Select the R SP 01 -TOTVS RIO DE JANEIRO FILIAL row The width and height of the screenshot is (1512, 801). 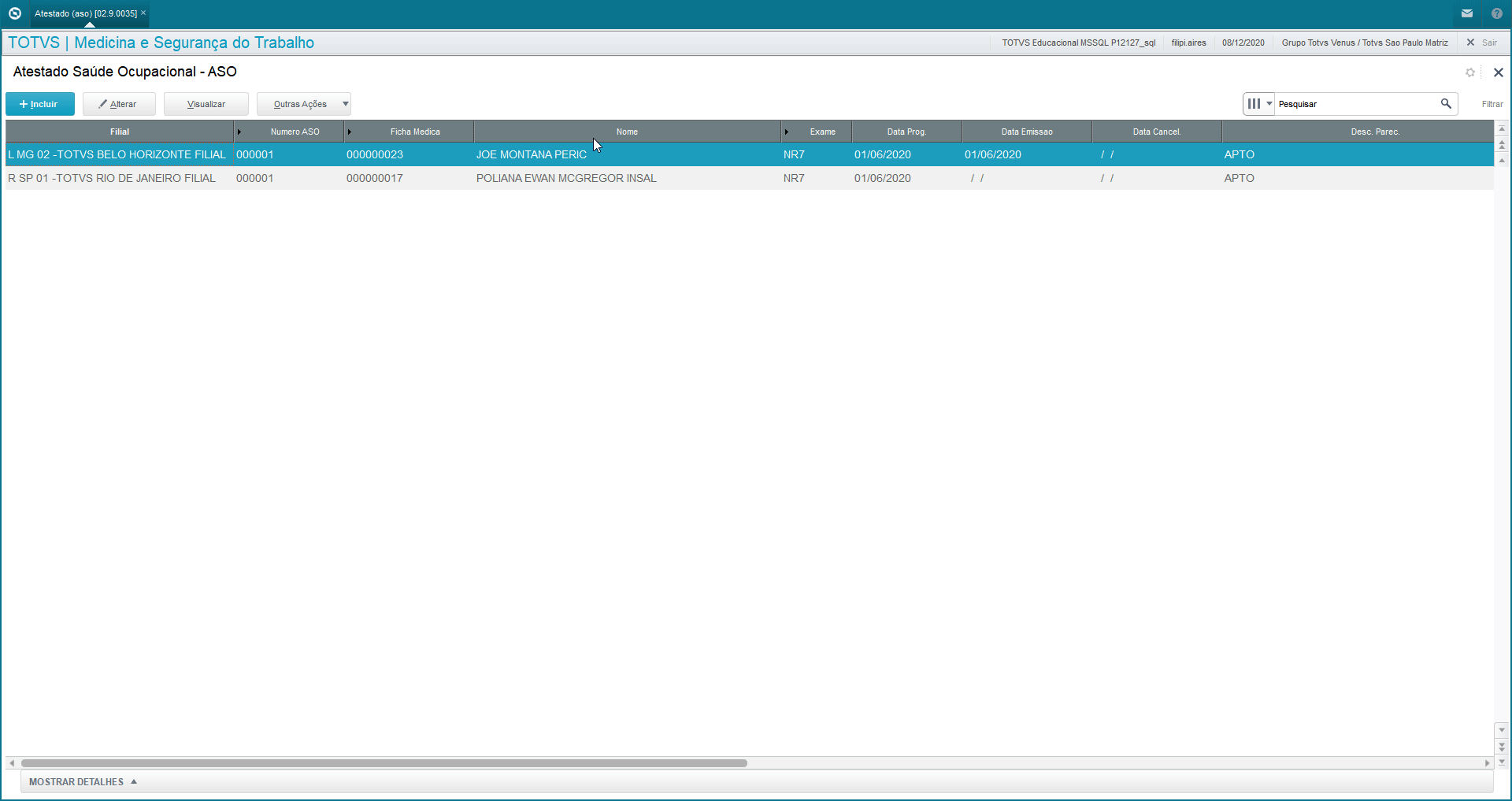tap(750, 178)
